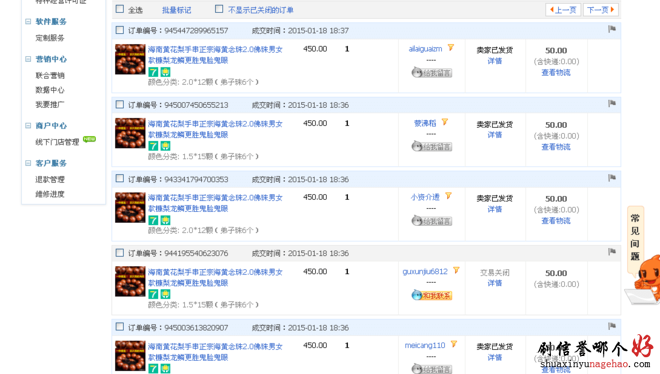Open 维修进度 in sidebar
Viewport: 660px width, 374px height.
[50, 194]
